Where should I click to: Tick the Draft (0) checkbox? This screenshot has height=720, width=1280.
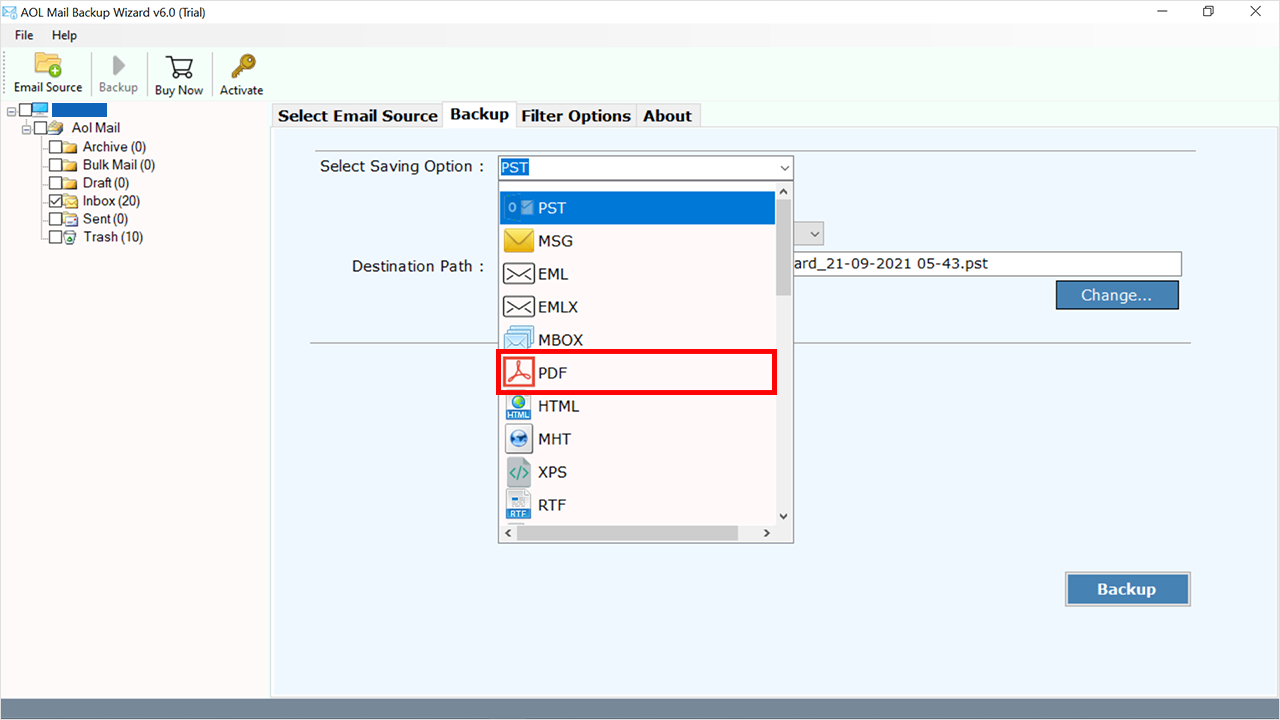tap(55, 183)
